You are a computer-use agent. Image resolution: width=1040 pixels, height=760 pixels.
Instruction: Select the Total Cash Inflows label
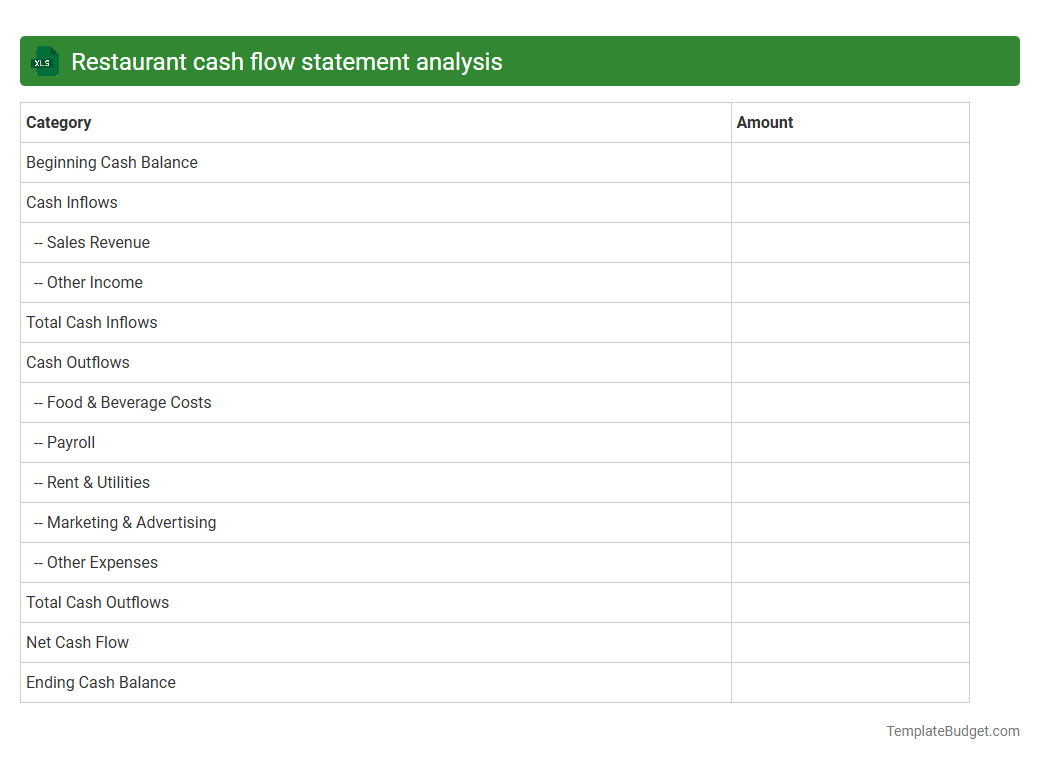[x=91, y=322]
